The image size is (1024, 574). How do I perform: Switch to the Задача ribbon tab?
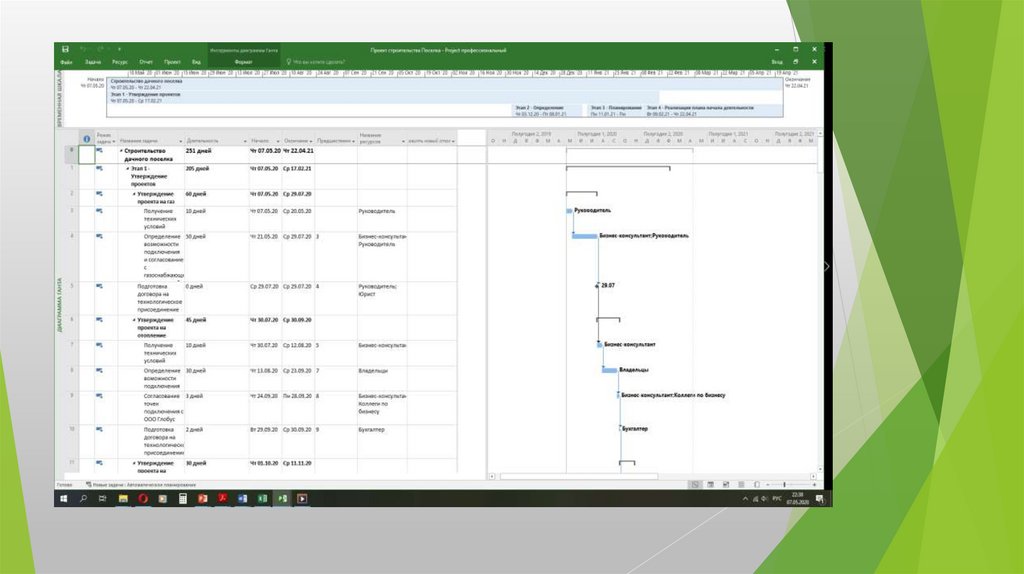(93, 61)
